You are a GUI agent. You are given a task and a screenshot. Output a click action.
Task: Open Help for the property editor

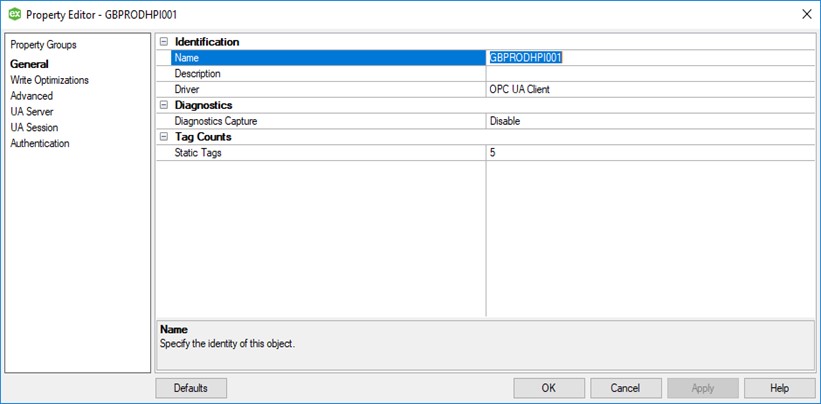779,388
